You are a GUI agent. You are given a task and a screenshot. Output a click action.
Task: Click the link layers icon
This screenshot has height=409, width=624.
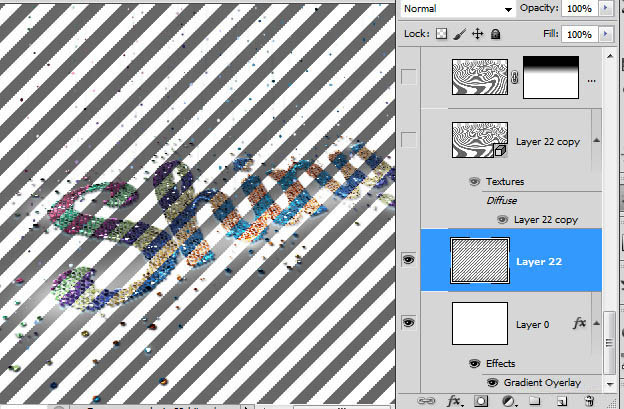(x=426, y=401)
